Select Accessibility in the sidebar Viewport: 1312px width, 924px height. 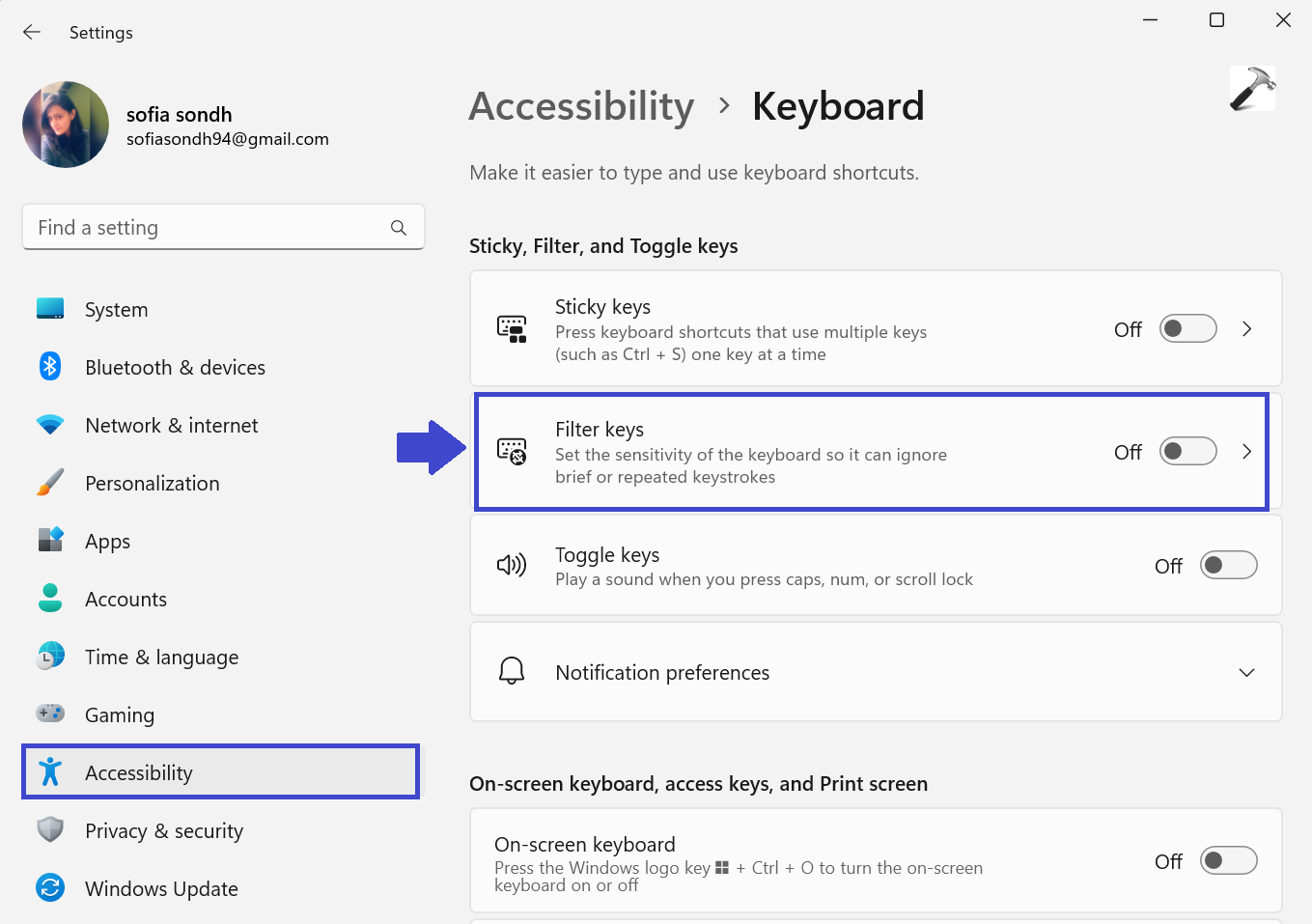coord(139,772)
